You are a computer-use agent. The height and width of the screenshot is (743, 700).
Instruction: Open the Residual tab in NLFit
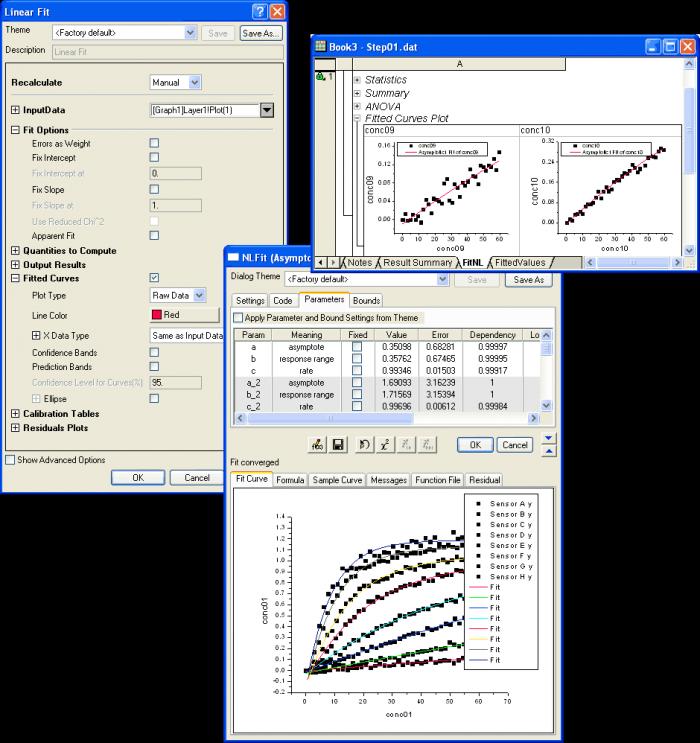[484, 480]
